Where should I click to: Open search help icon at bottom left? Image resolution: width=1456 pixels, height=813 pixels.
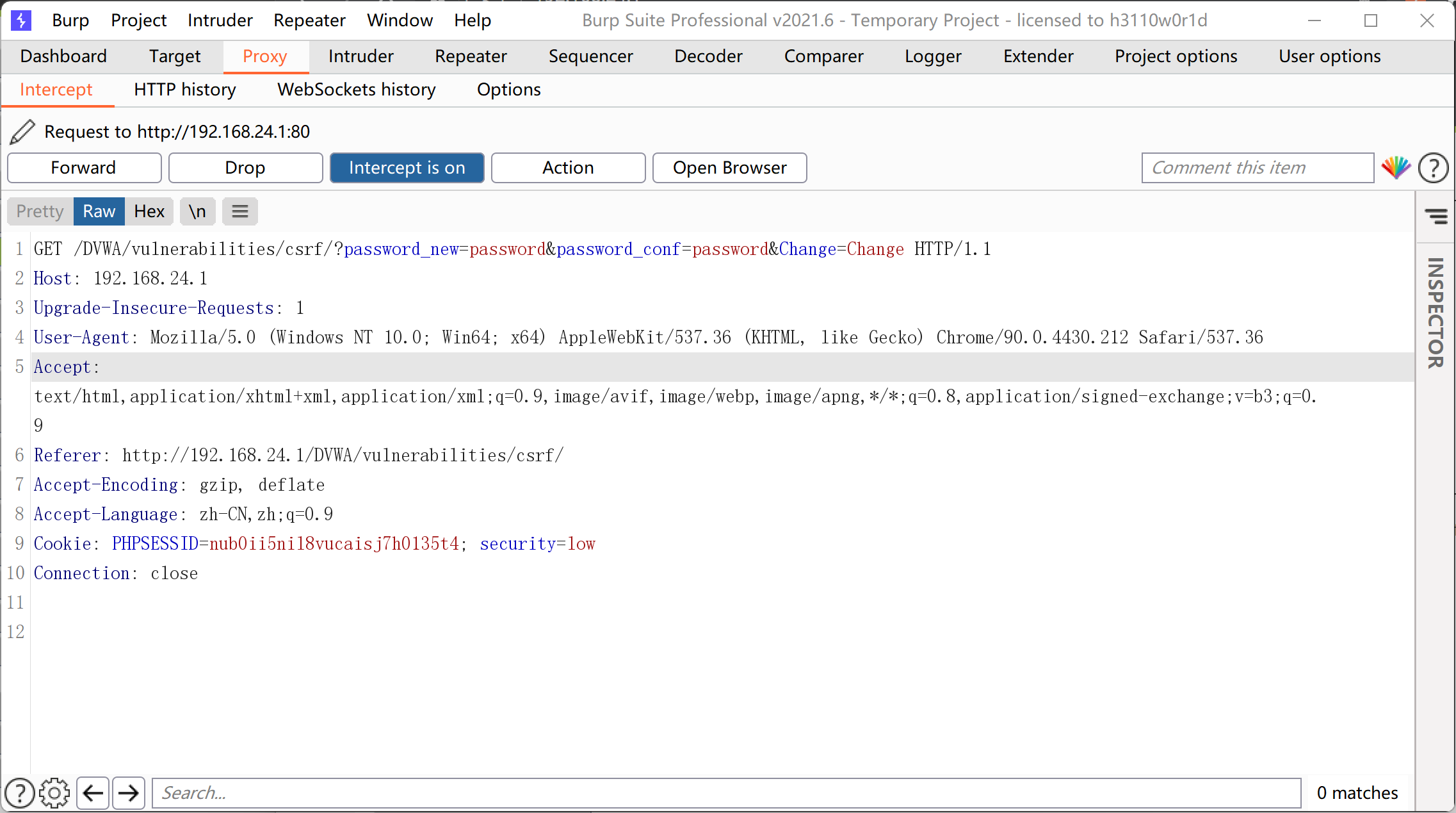point(20,792)
